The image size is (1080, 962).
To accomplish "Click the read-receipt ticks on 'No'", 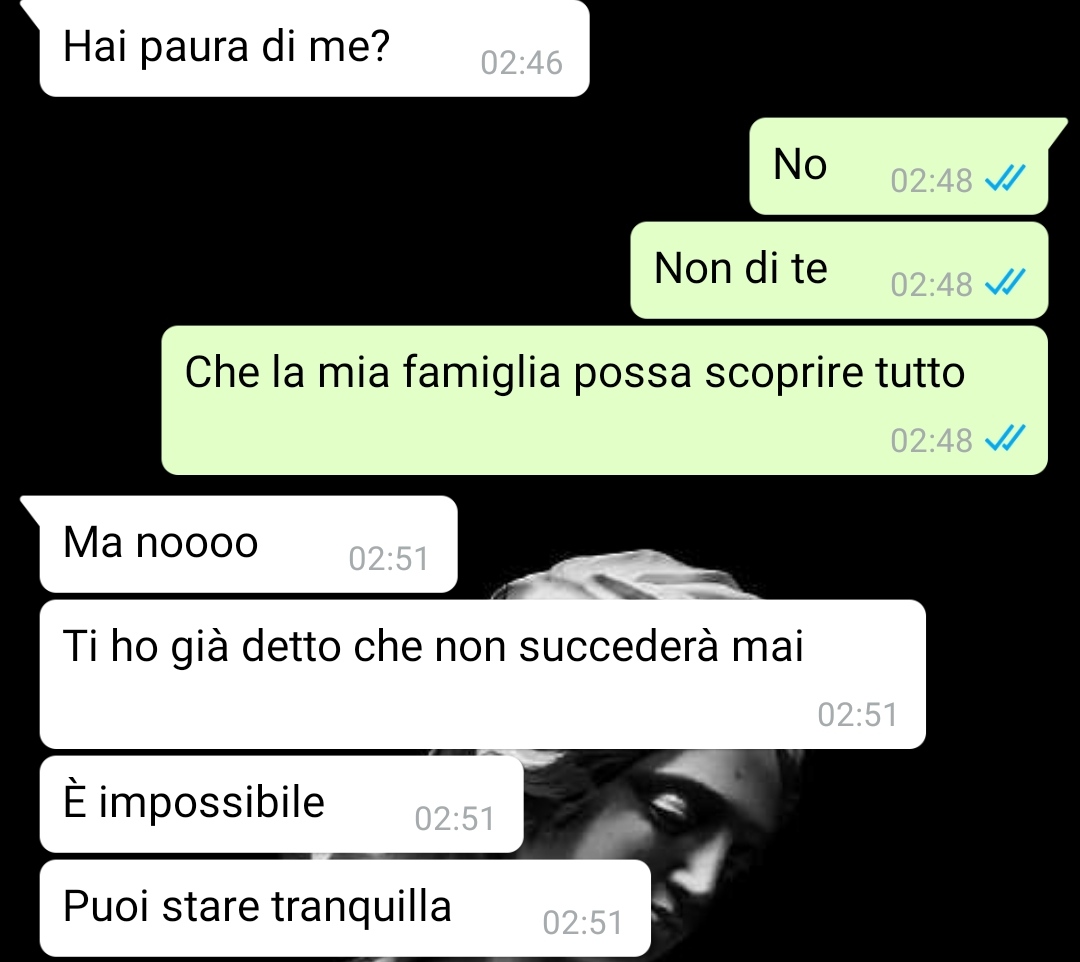I will 1006,180.
